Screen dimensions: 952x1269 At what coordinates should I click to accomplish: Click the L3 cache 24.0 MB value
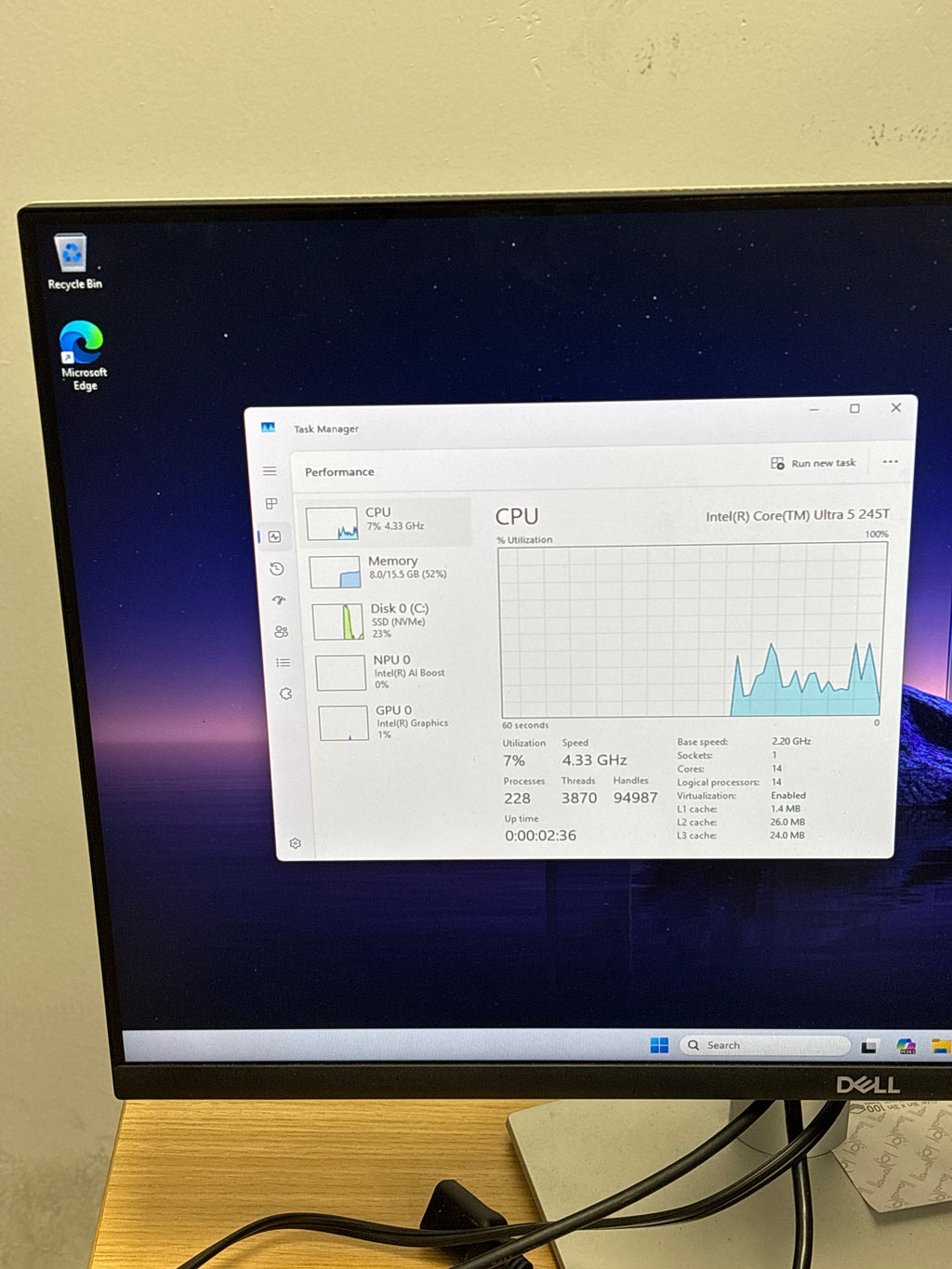tap(787, 836)
